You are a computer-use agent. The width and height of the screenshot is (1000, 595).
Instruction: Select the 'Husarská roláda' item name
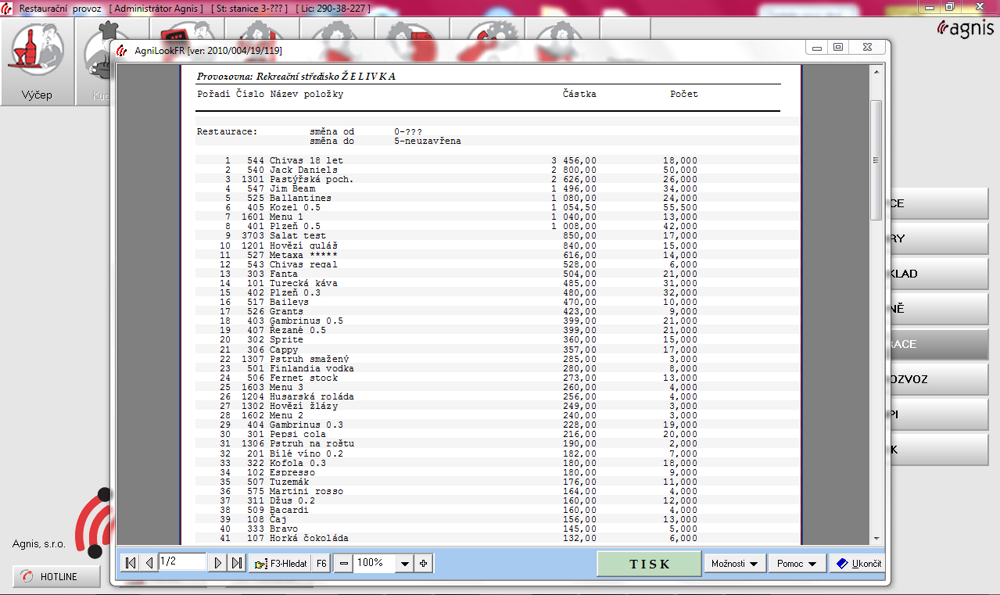pos(311,397)
